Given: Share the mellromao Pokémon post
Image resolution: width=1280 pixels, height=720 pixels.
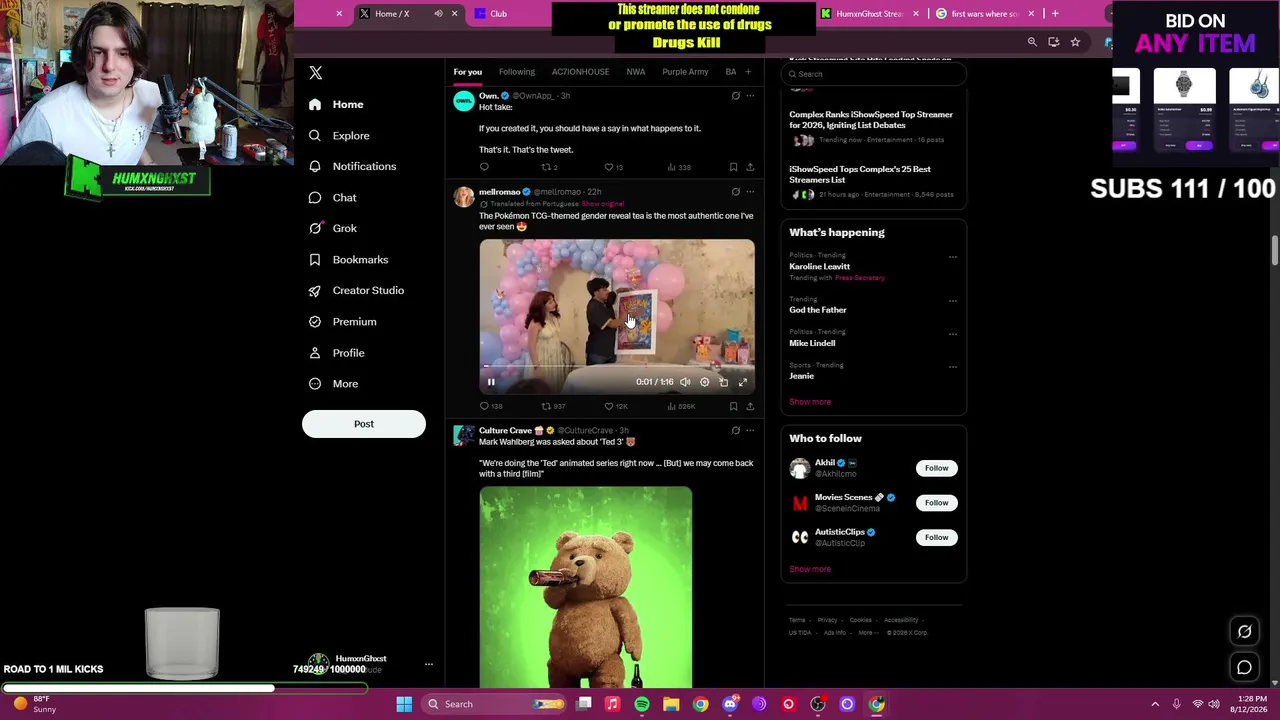Looking at the screenshot, I should (x=750, y=406).
